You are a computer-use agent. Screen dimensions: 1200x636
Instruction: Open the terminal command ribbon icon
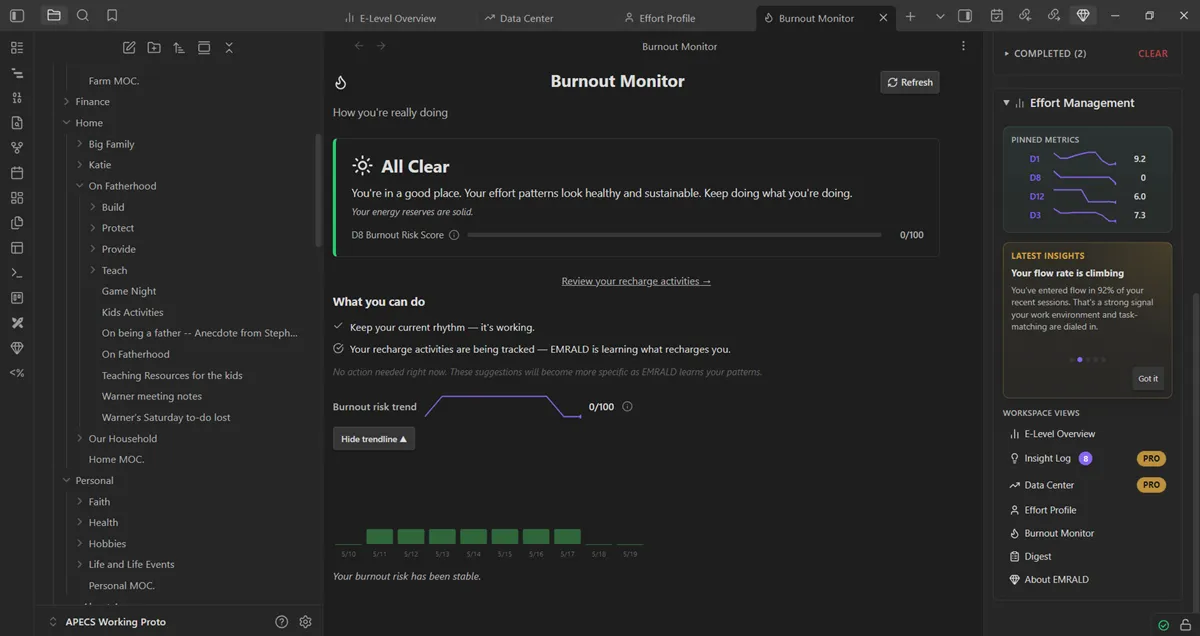(x=16, y=273)
